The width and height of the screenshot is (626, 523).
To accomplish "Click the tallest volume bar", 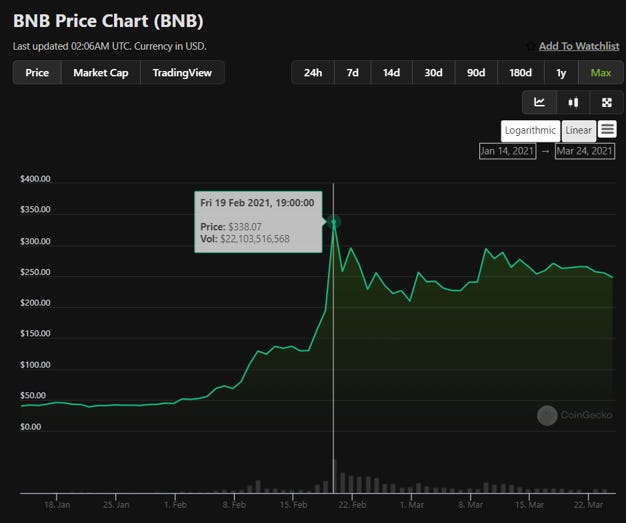I will click(334, 476).
